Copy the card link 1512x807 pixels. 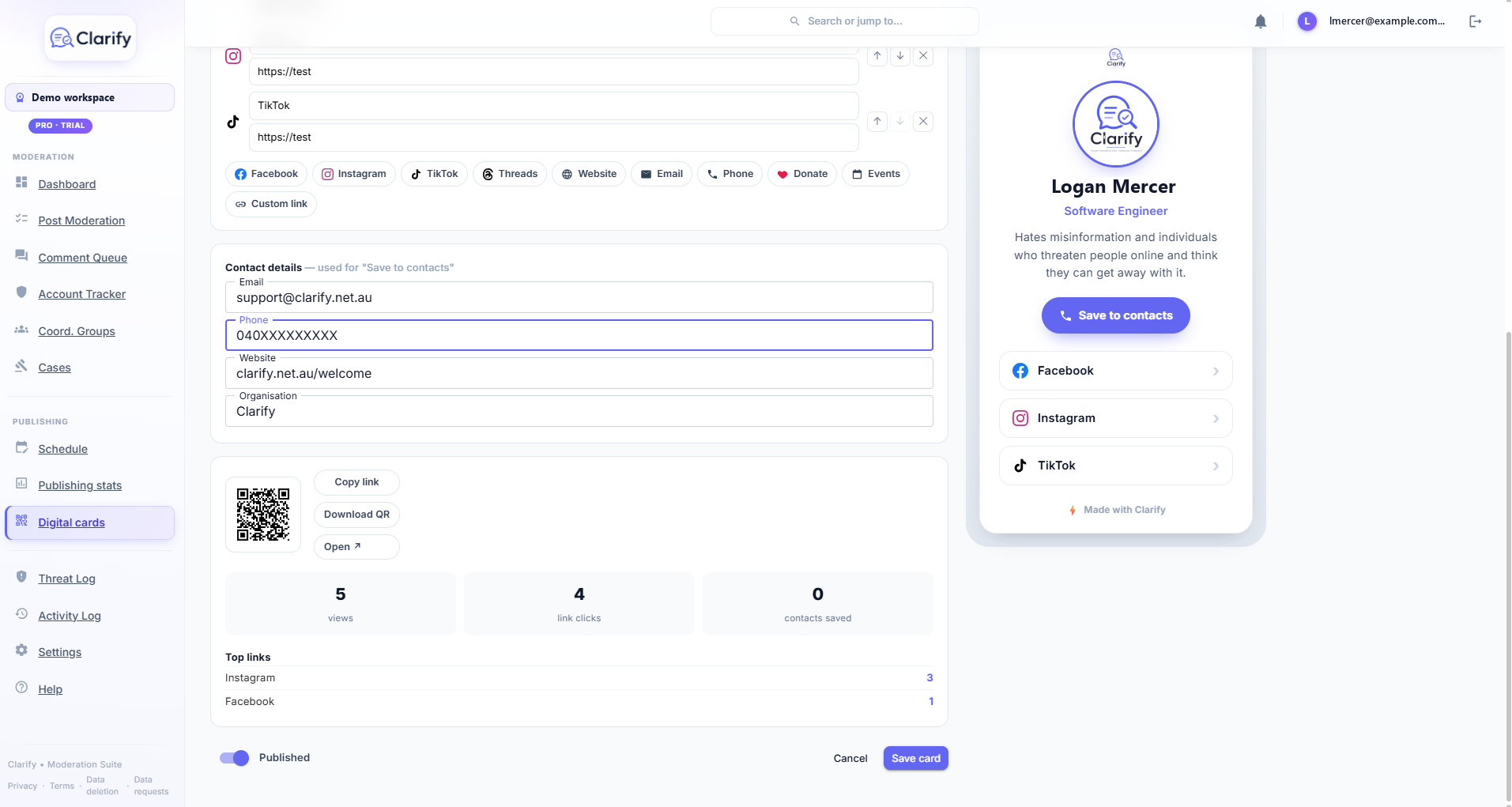coord(356,482)
